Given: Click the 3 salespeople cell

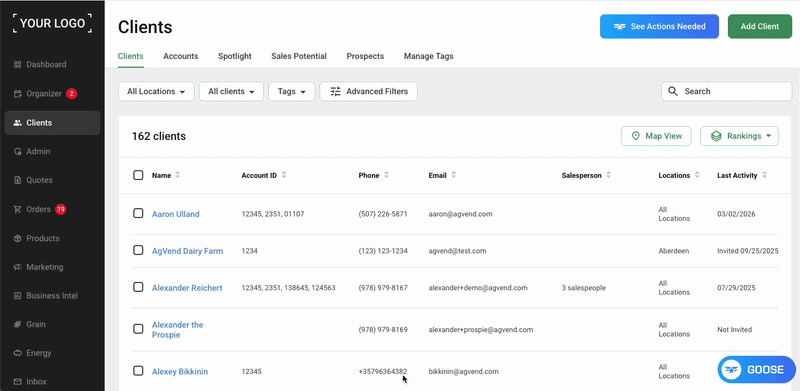Looking at the screenshot, I should click(x=584, y=288).
